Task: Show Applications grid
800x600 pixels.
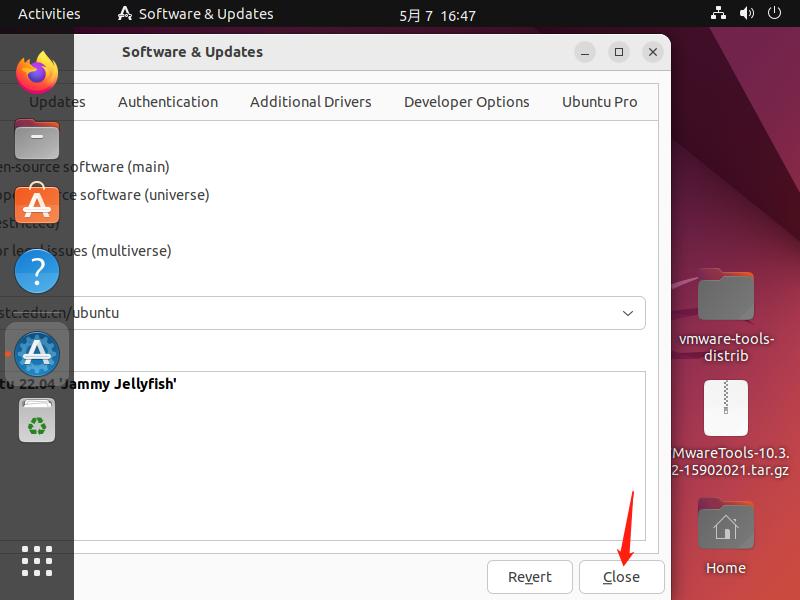Action: coord(37,561)
